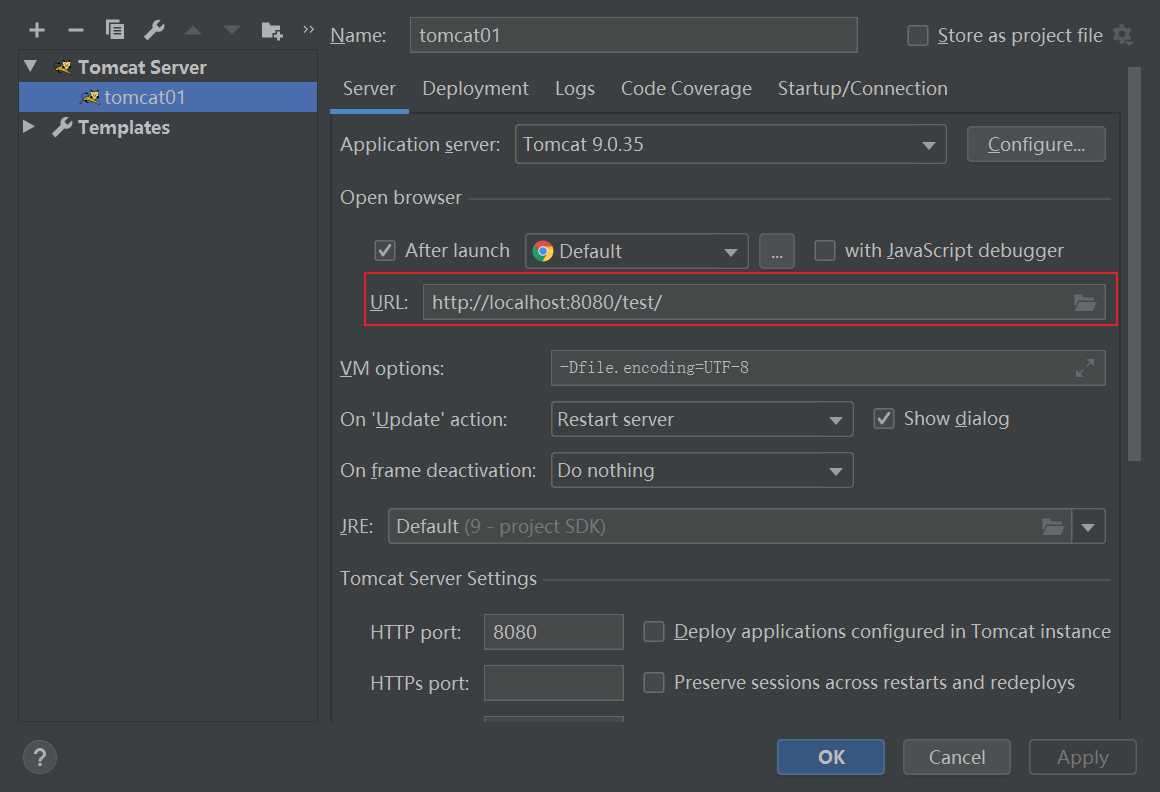Click the Add New Configuration plus icon

tap(37, 30)
